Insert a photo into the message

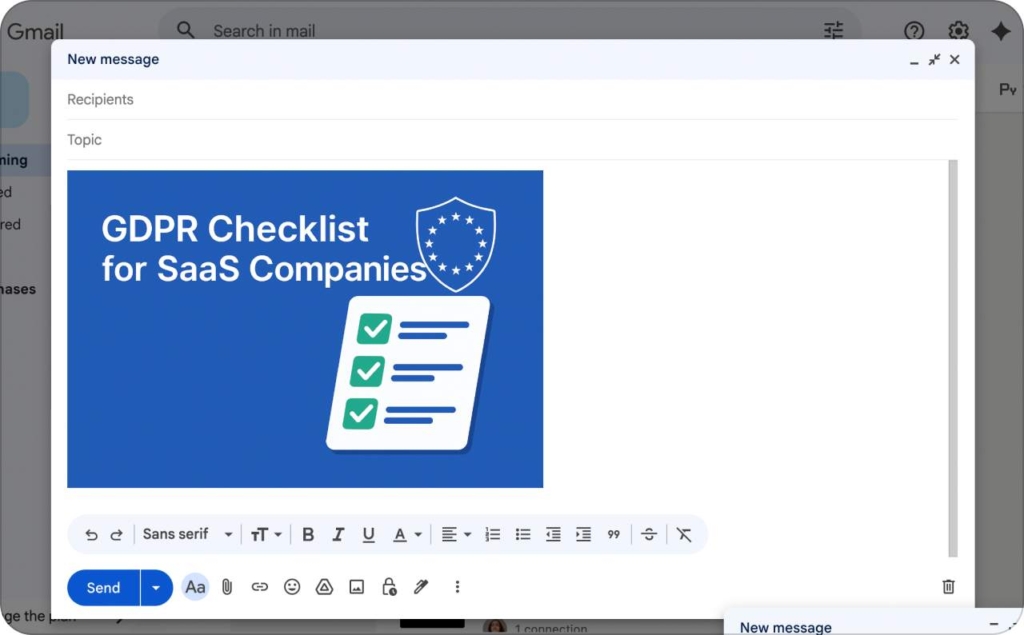coord(356,587)
